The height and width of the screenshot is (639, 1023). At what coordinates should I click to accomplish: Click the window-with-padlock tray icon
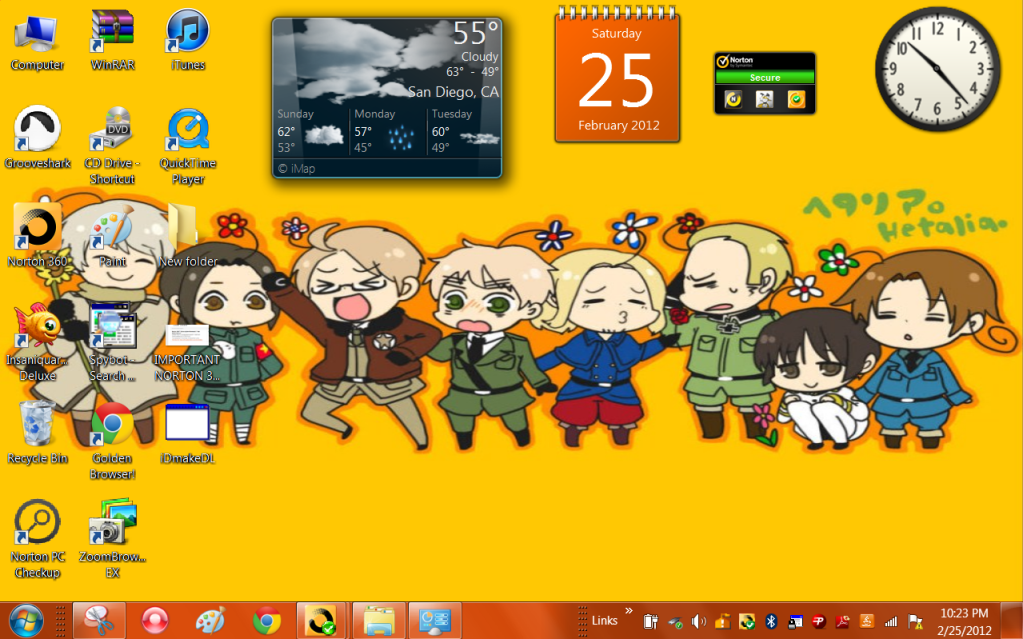point(795,621)
